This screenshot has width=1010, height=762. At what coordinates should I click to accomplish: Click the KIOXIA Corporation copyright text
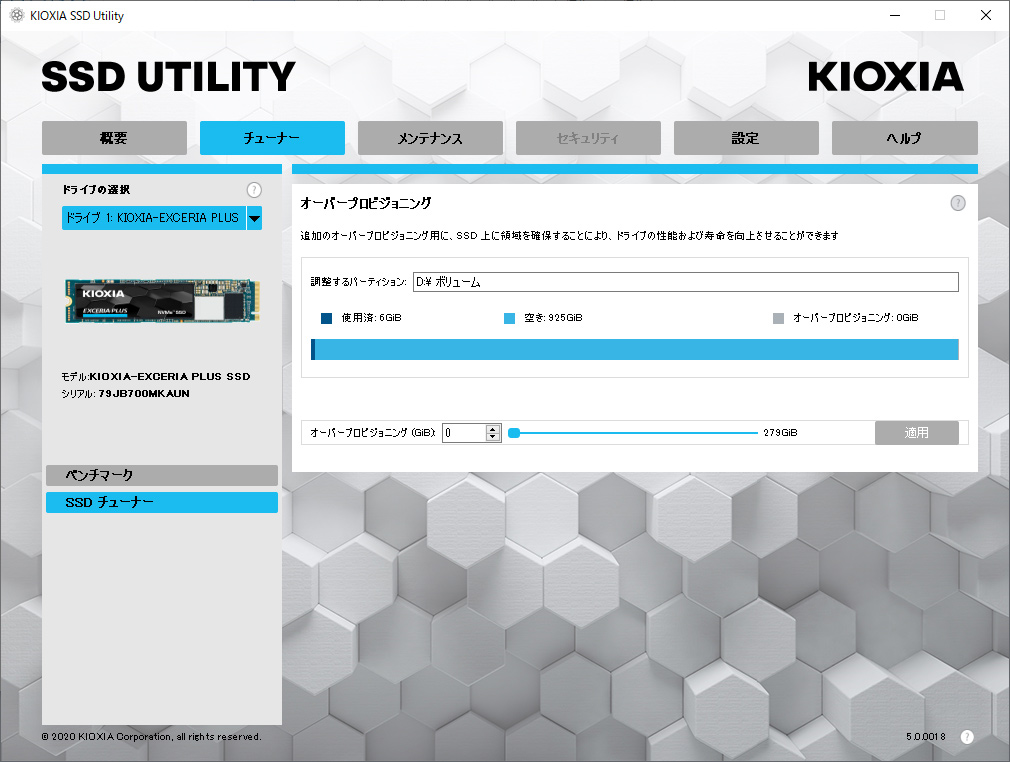click(151, 737)
